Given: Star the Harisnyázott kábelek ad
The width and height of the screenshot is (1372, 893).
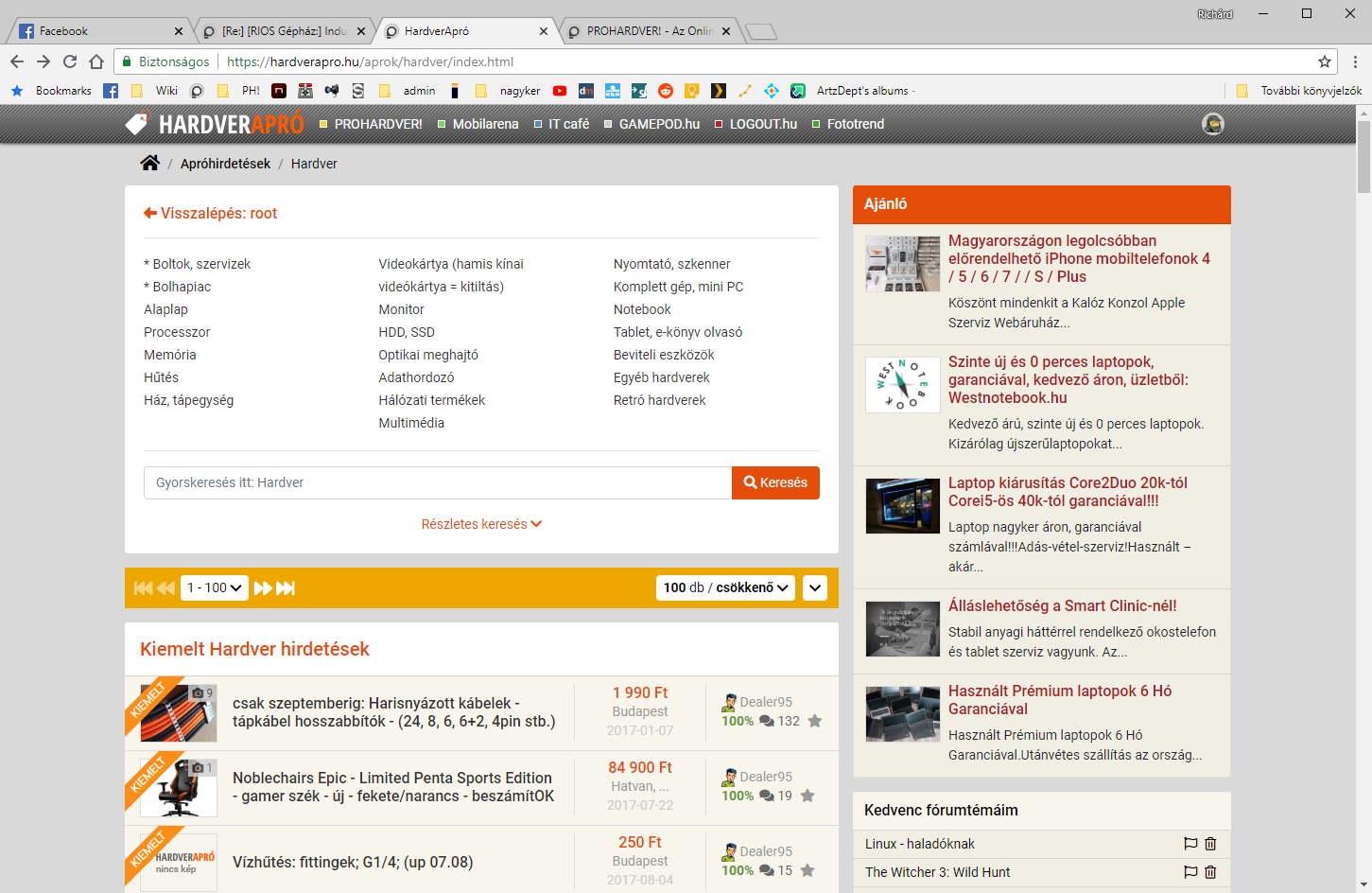Looking at the screenshot, I should [x=815, y=721].
